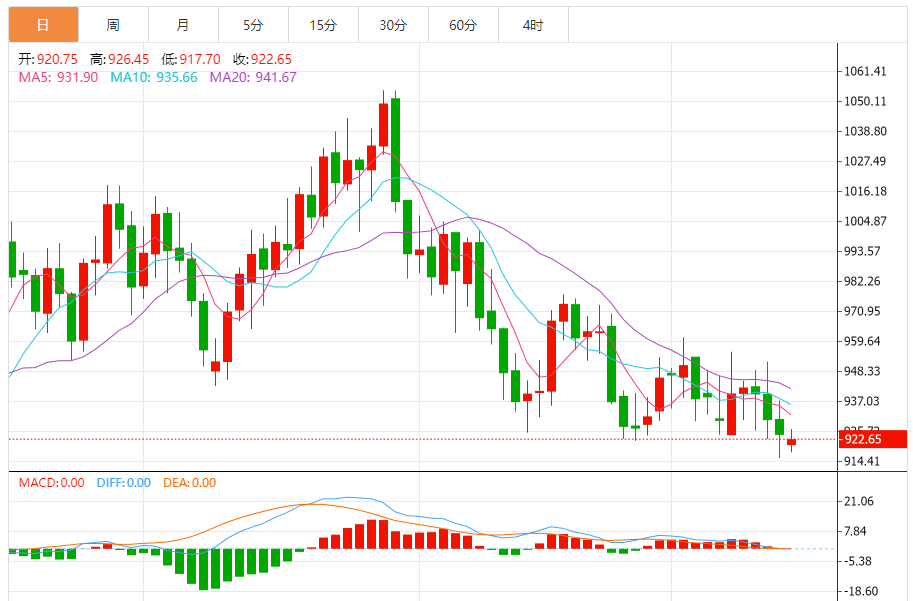913x601 pixels.
Task: Open the 4时 interval tab
Action: pyautogui.click(x=533, y=25)
